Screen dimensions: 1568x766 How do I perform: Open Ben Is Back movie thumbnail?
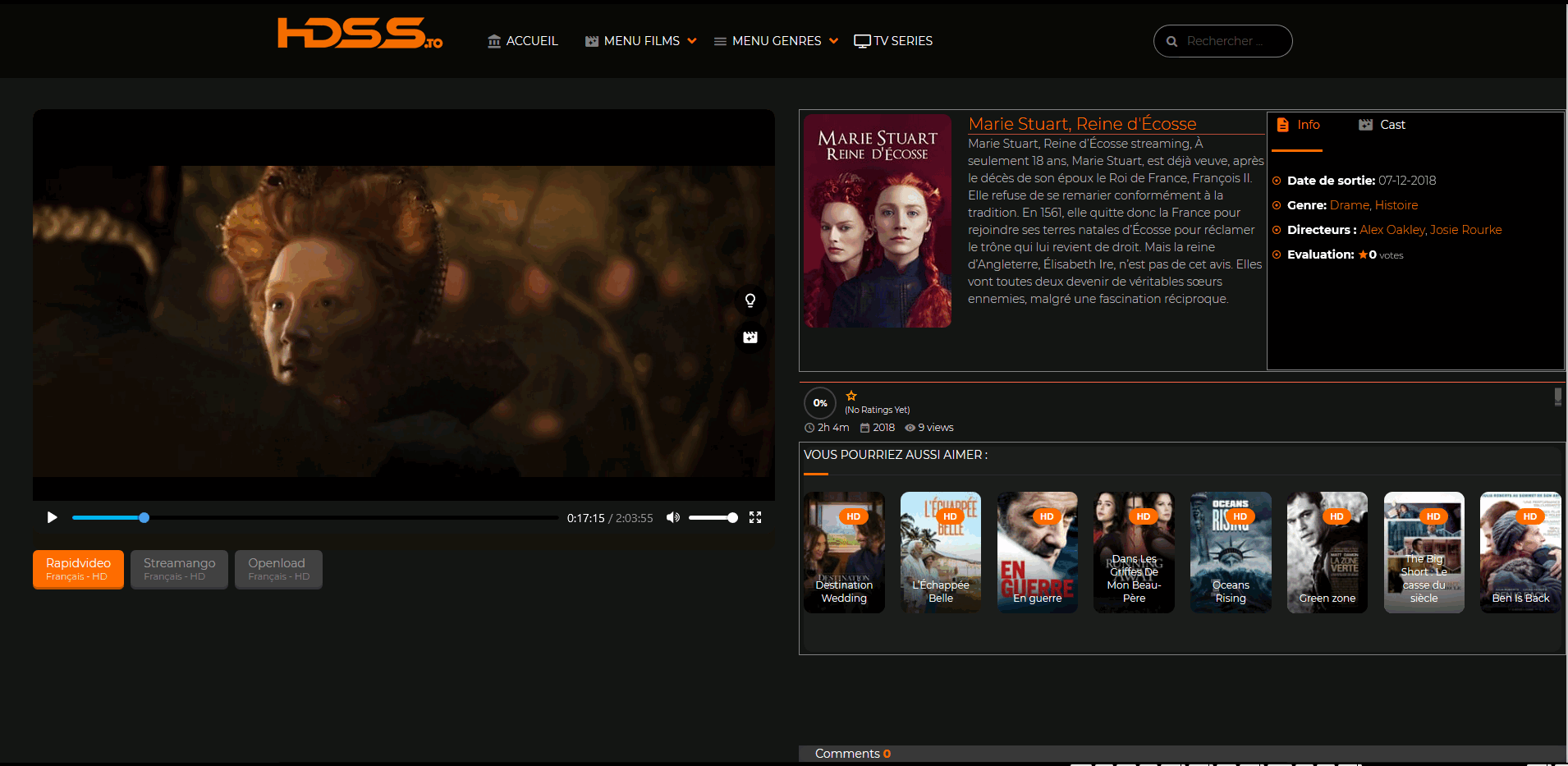click(x=1520, y=553)
